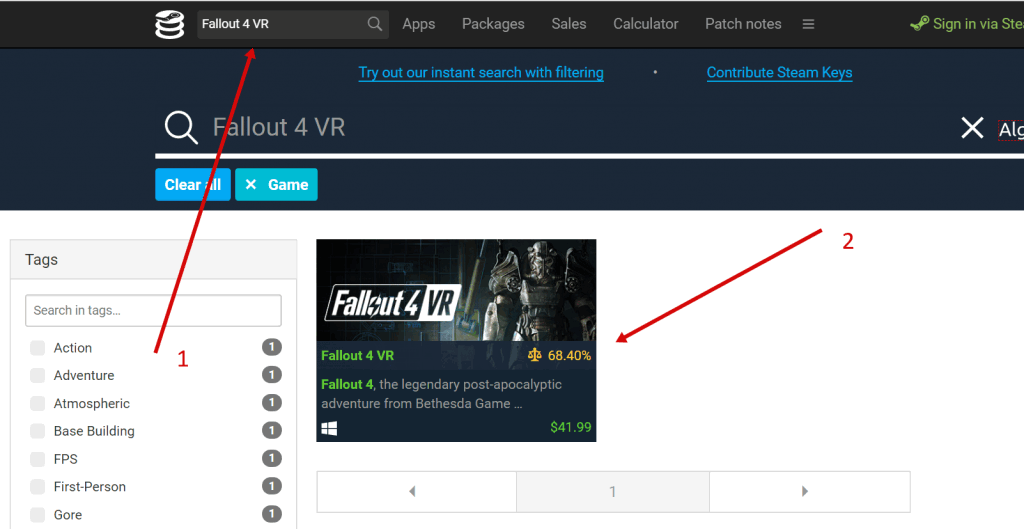The image size is (1024, 529).
Task: Tick the Base Building tag checkbox
Action: click(38, 430)
